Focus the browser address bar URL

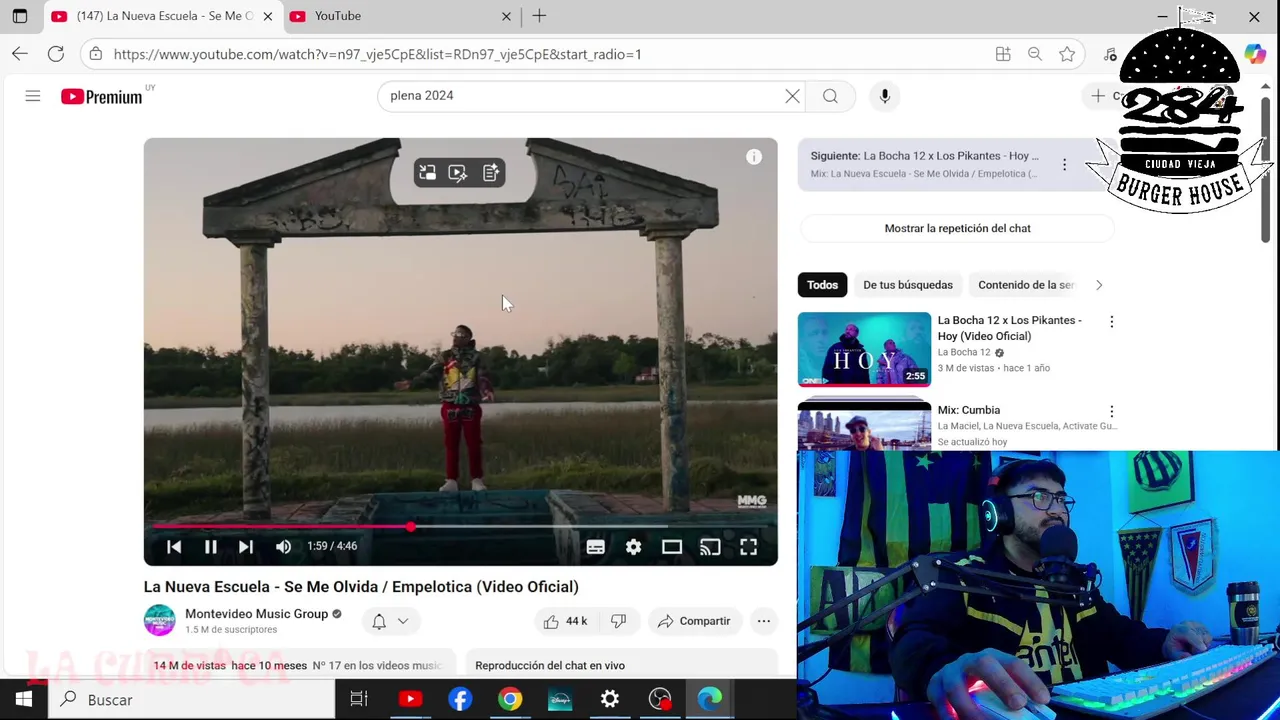coord(377,54)
